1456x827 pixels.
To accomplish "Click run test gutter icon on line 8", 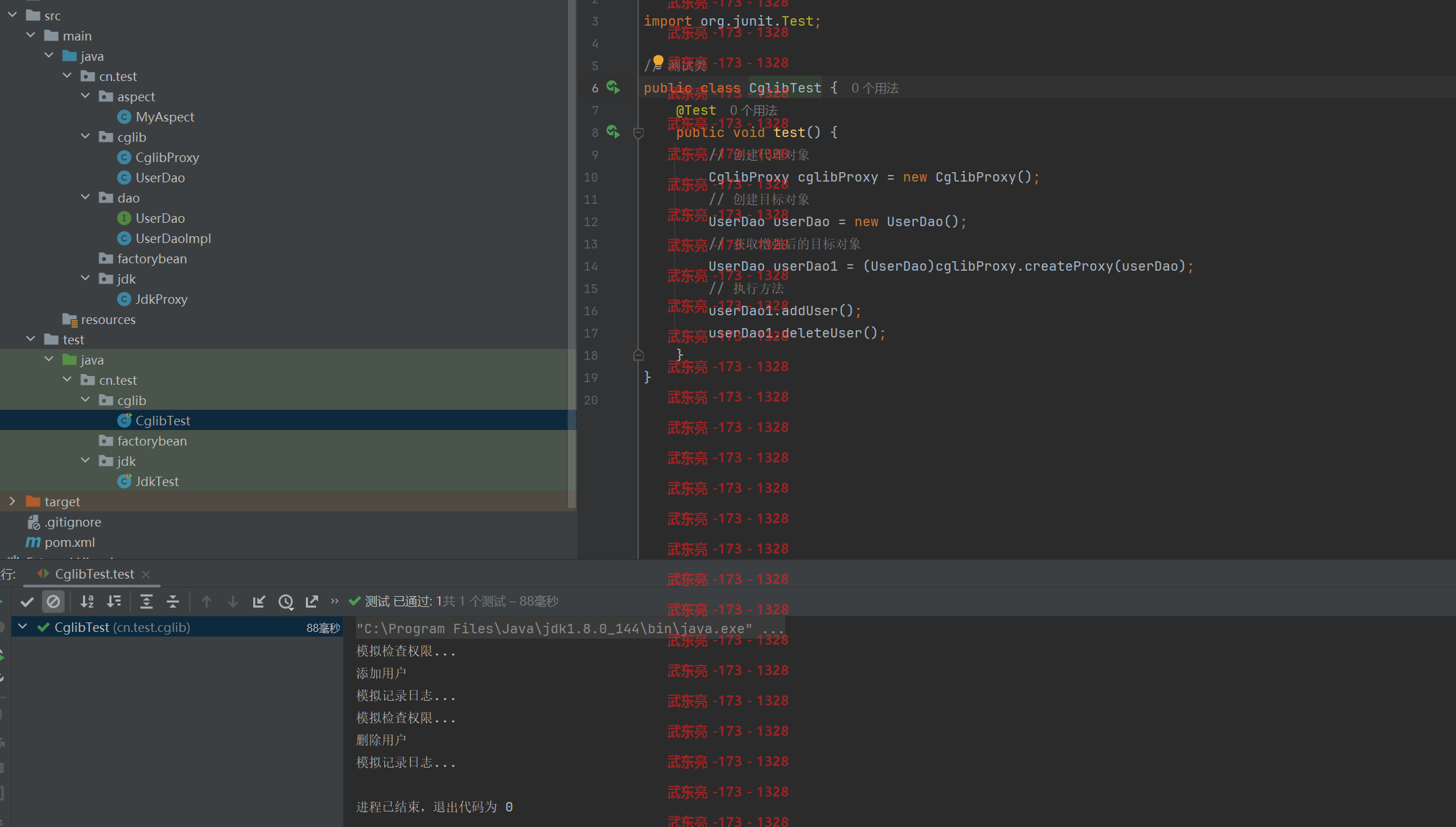I will pyautogui.click(x=613, y=132).
